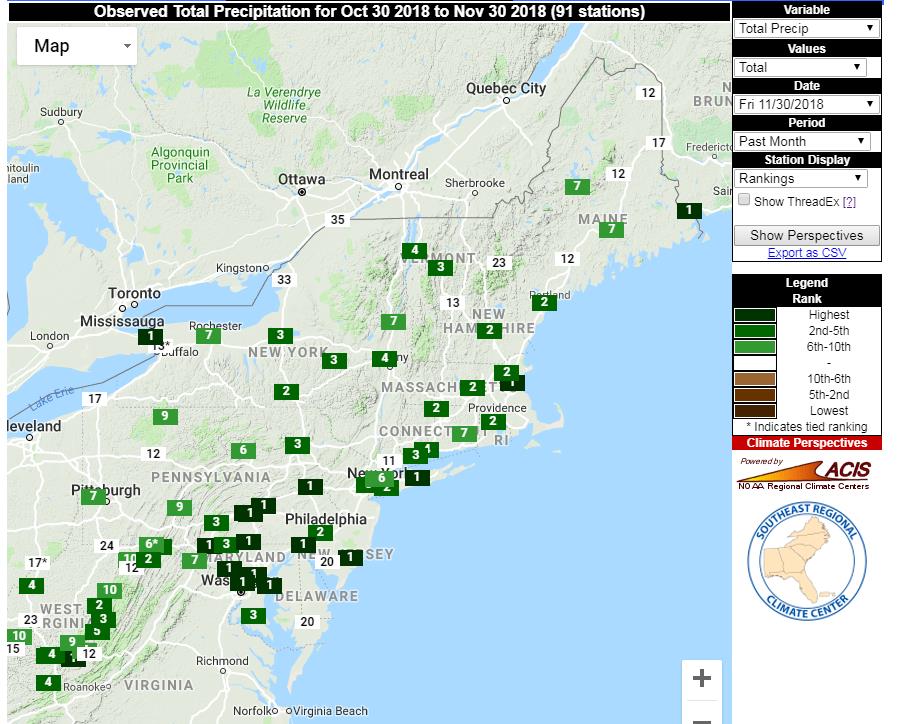The height and width of the screenshot is (724, 902).
Task: Open the Southeast Regional Climate Center logo
Action: 807,560
